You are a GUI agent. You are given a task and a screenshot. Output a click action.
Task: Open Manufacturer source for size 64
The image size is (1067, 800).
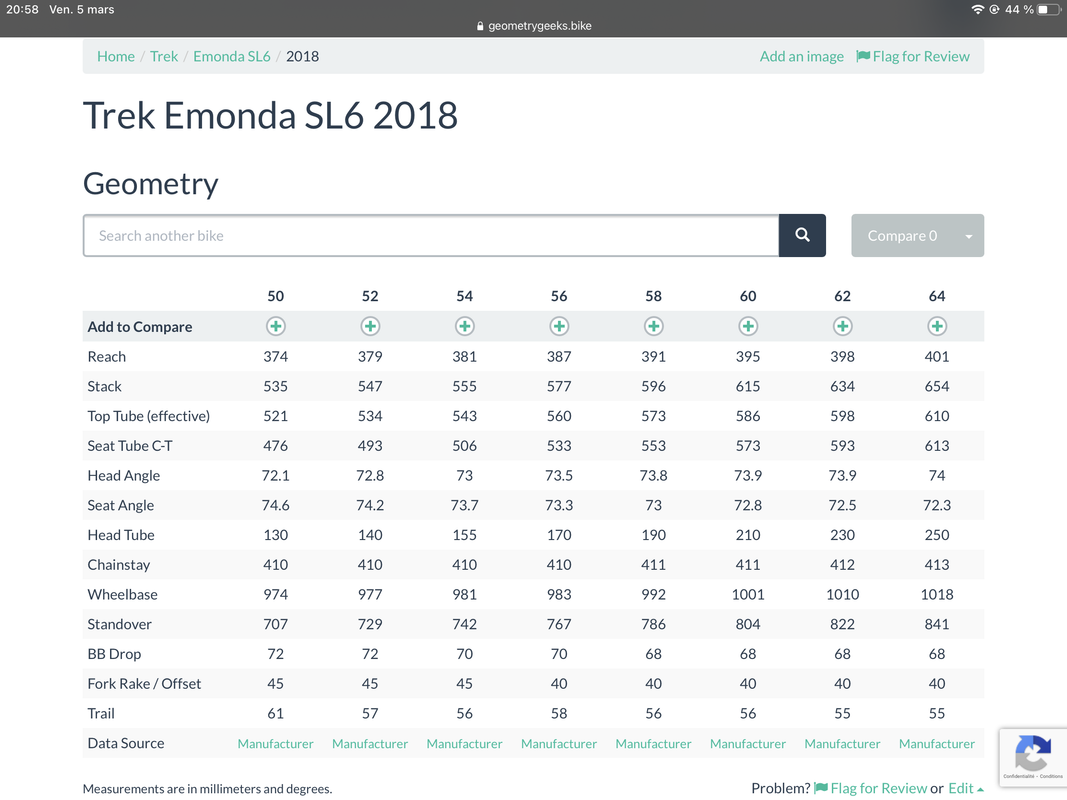tap(937, 744)
